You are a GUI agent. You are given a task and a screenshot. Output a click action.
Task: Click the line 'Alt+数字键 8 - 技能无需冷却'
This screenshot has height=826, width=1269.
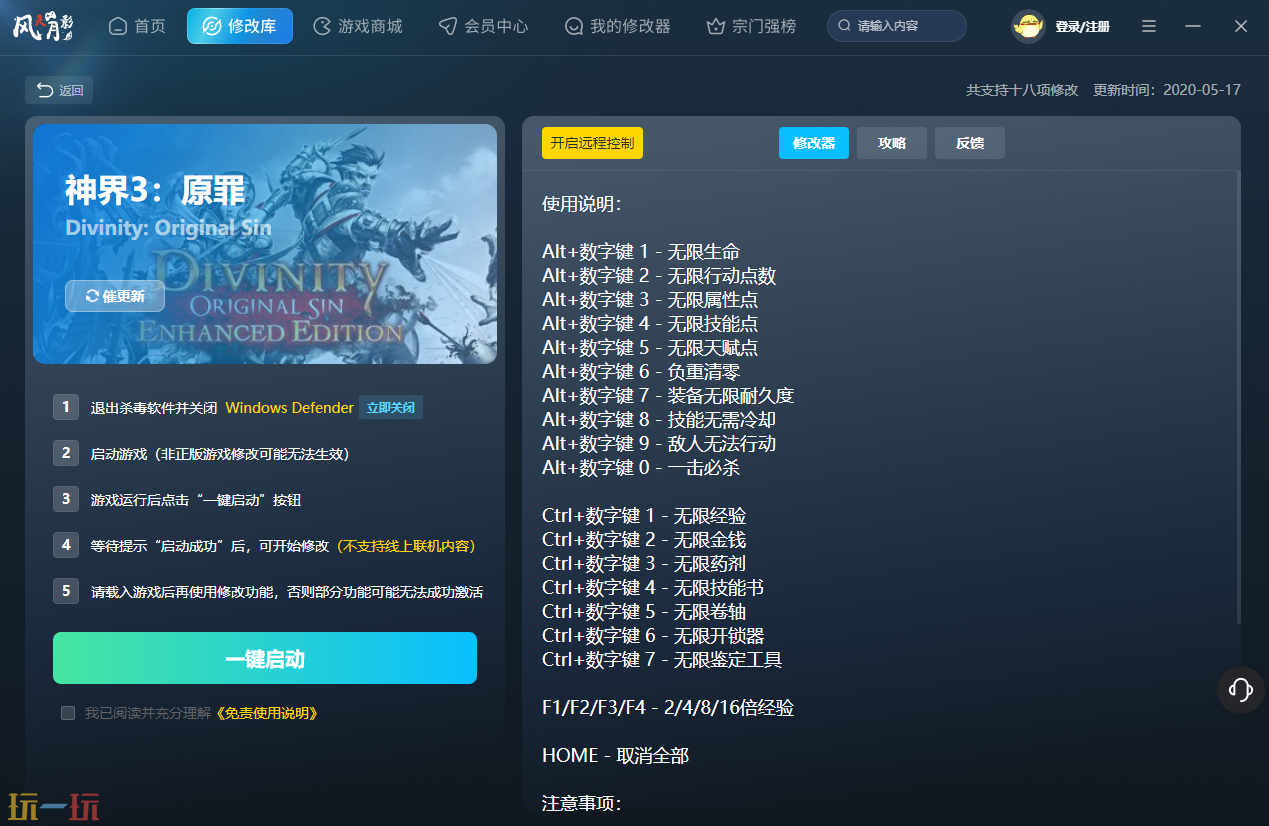click(659, 420)
